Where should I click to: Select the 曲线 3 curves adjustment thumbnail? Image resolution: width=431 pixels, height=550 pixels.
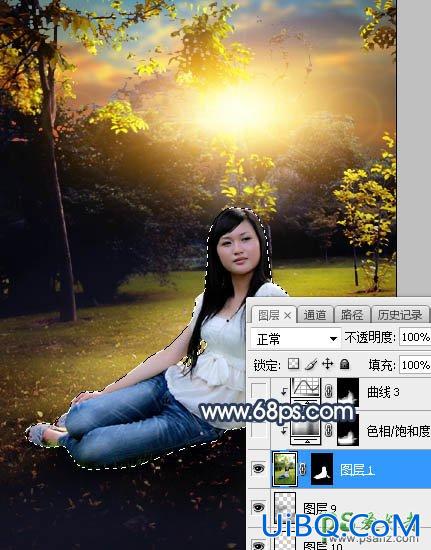(x=306, y=389)
